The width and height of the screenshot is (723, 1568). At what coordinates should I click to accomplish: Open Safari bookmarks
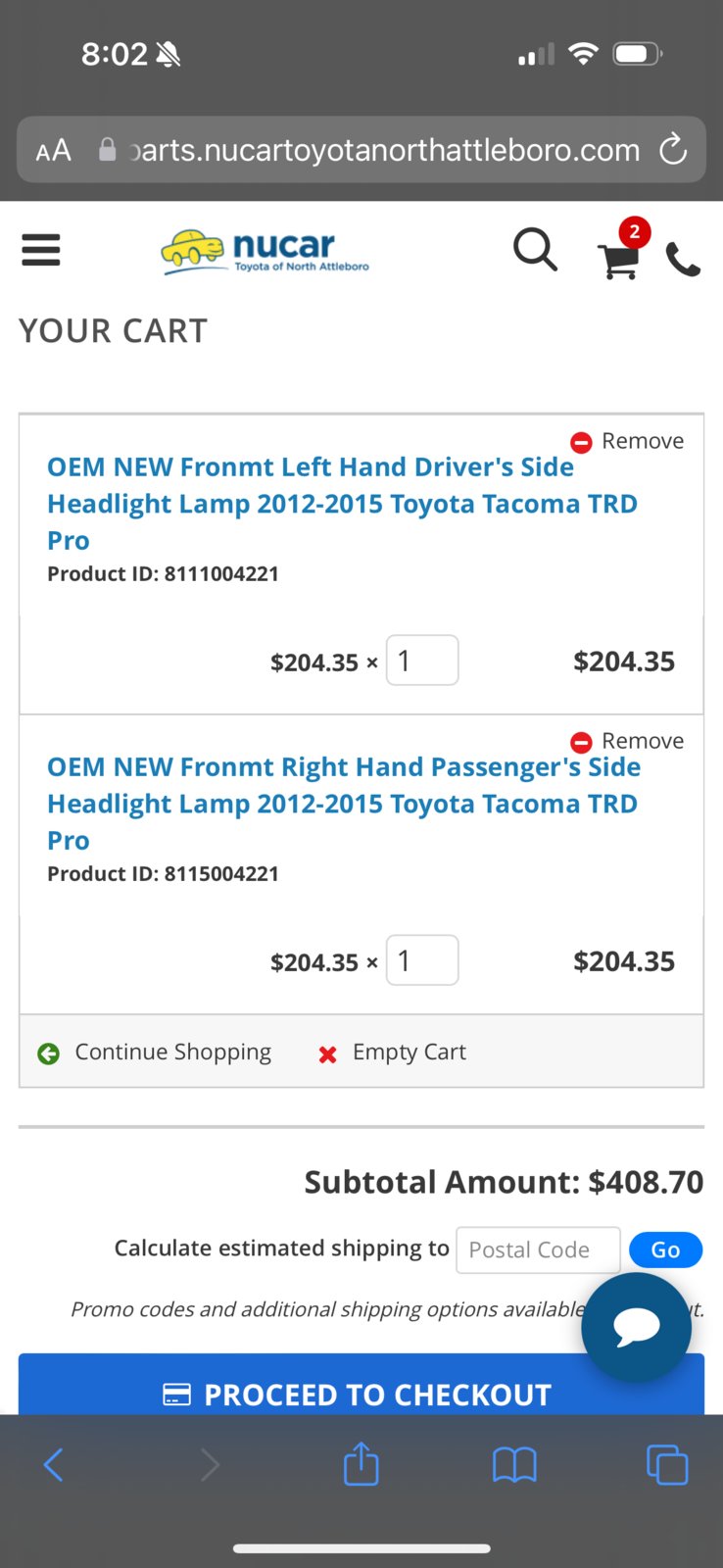[x=514, y=1466]
